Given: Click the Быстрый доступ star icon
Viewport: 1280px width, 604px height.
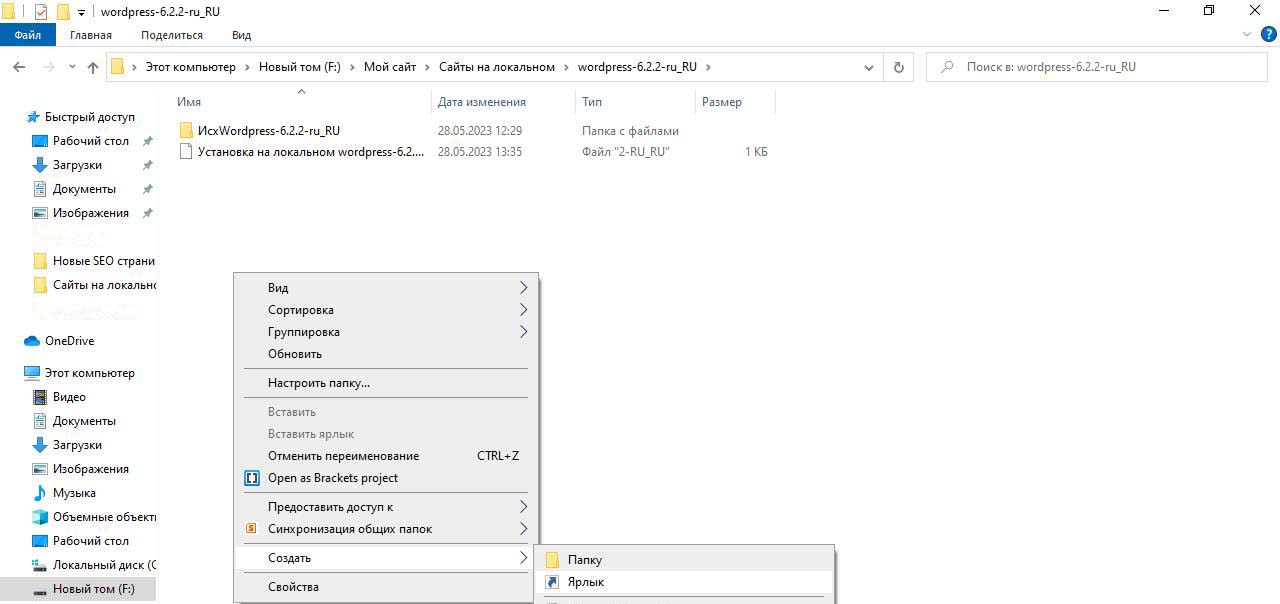Looking at the screenshot, I should [x=33, y=117].
